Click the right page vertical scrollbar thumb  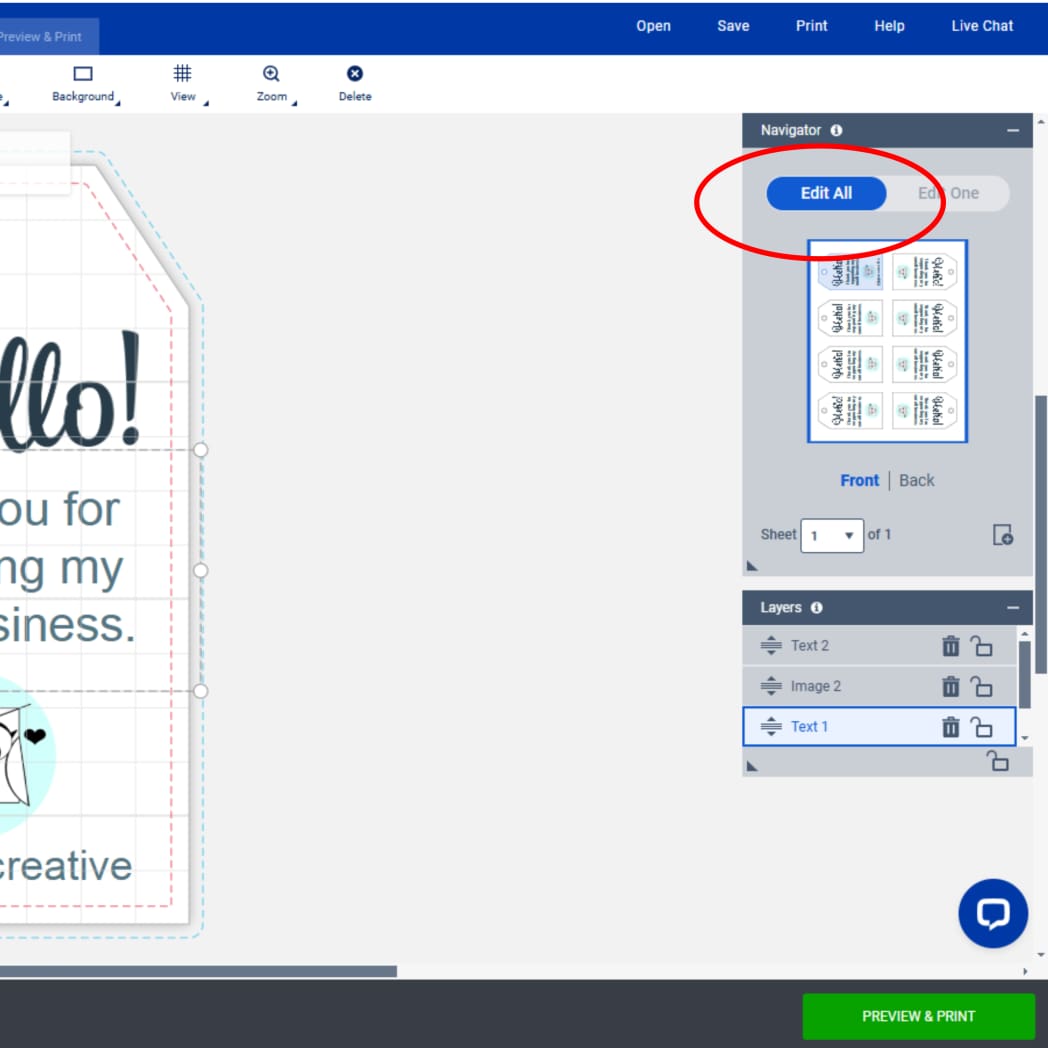point(1041,535)
